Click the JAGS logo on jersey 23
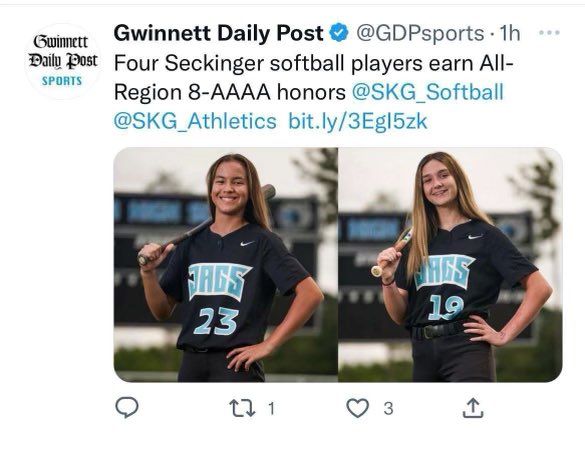The height and width of the screenshot is (450, 585). (x=219, y=281)
